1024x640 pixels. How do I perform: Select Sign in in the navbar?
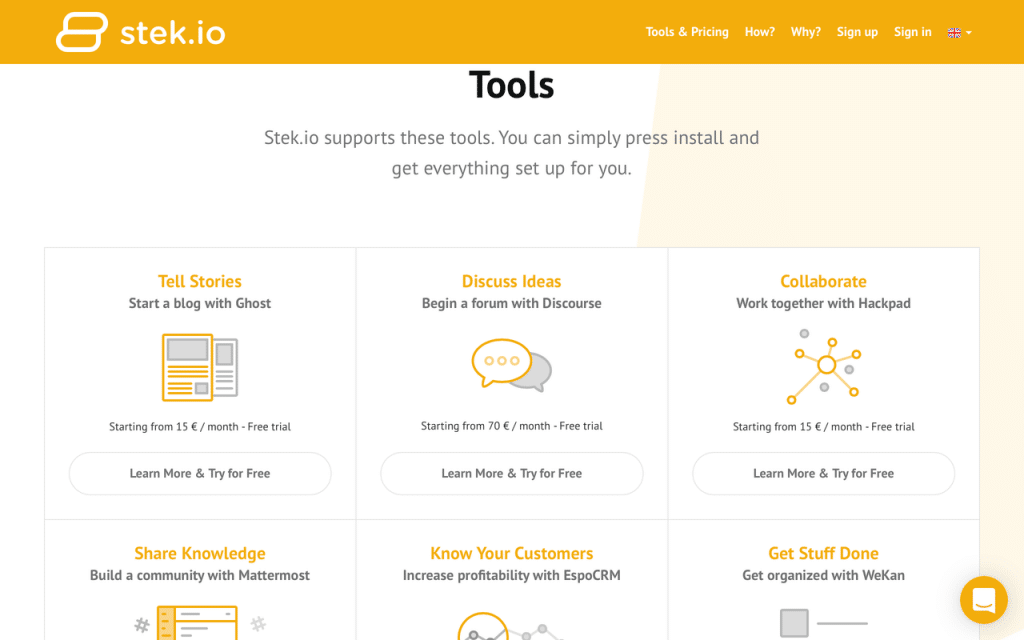pos(912,32)
